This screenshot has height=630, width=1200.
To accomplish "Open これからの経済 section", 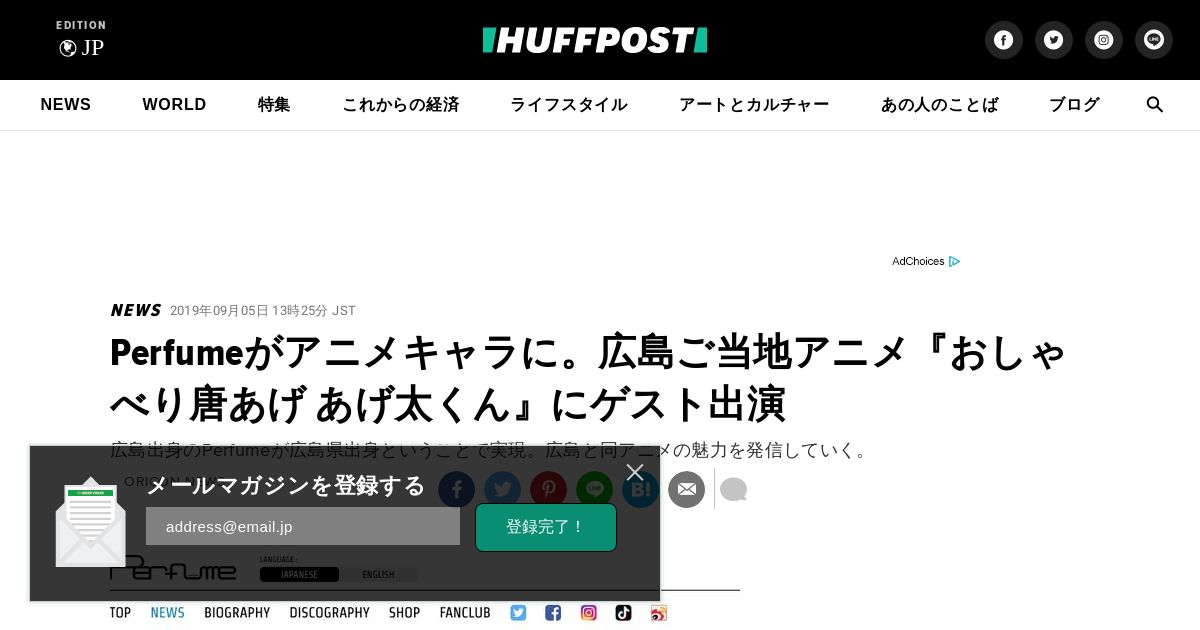I will (x=400, y=105).
